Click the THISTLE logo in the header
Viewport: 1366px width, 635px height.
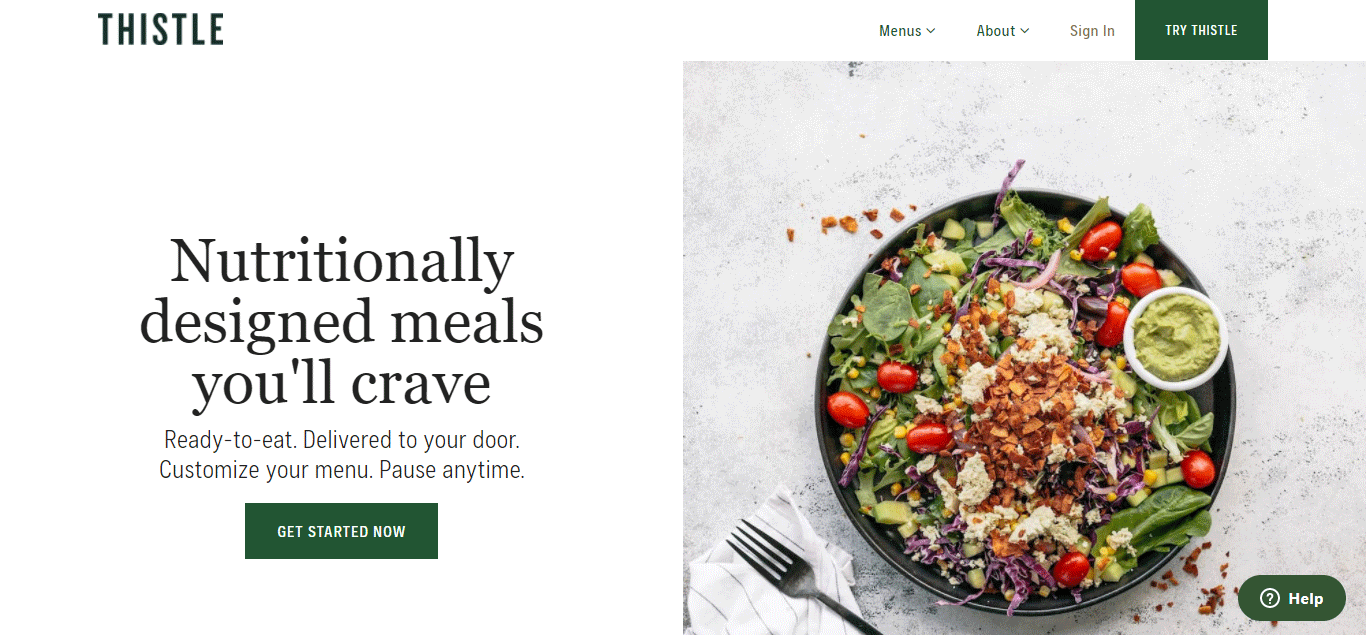(x=160, y=30)
